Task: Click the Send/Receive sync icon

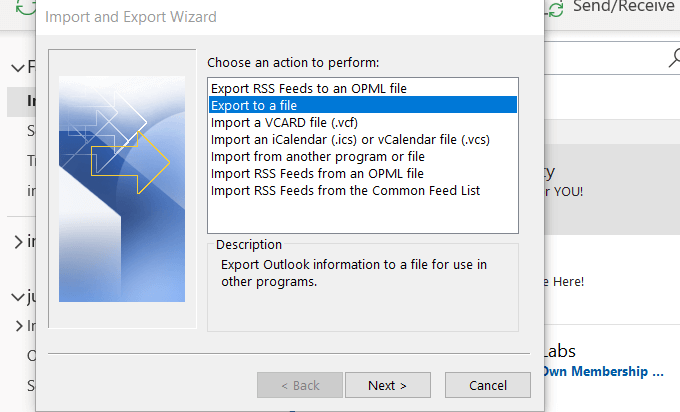Action: (557, 7)
